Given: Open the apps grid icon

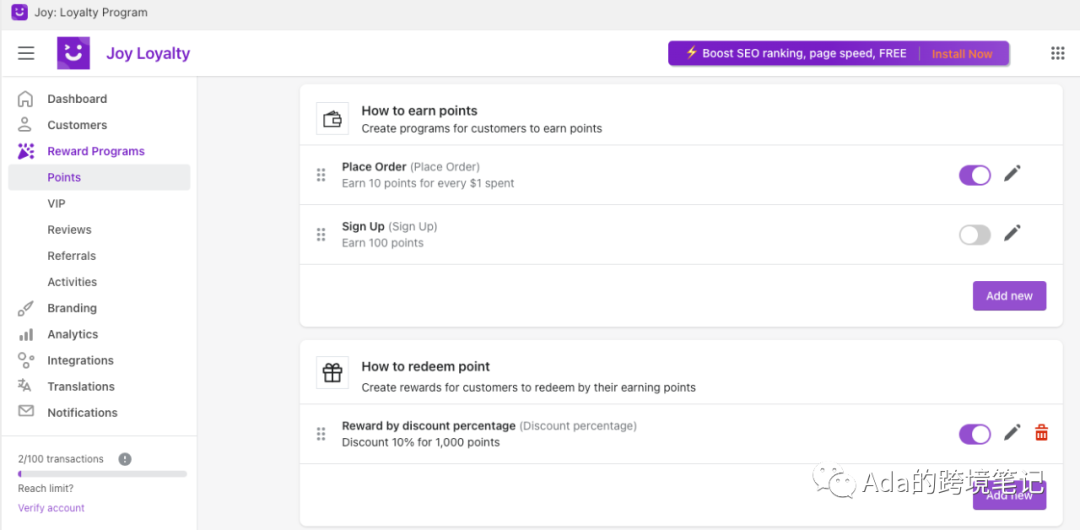Looking at the screenshot, I should 1057,53.
